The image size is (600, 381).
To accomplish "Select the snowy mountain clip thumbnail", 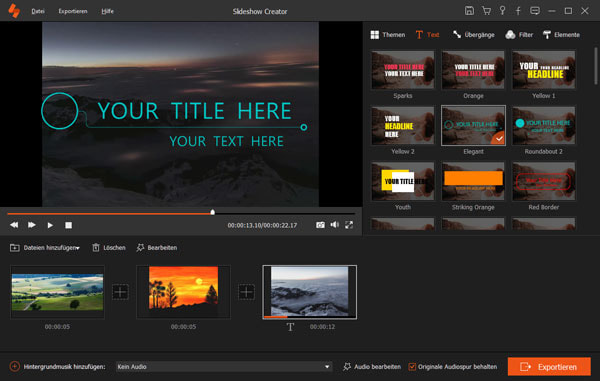I will click(x=310, y=292).
